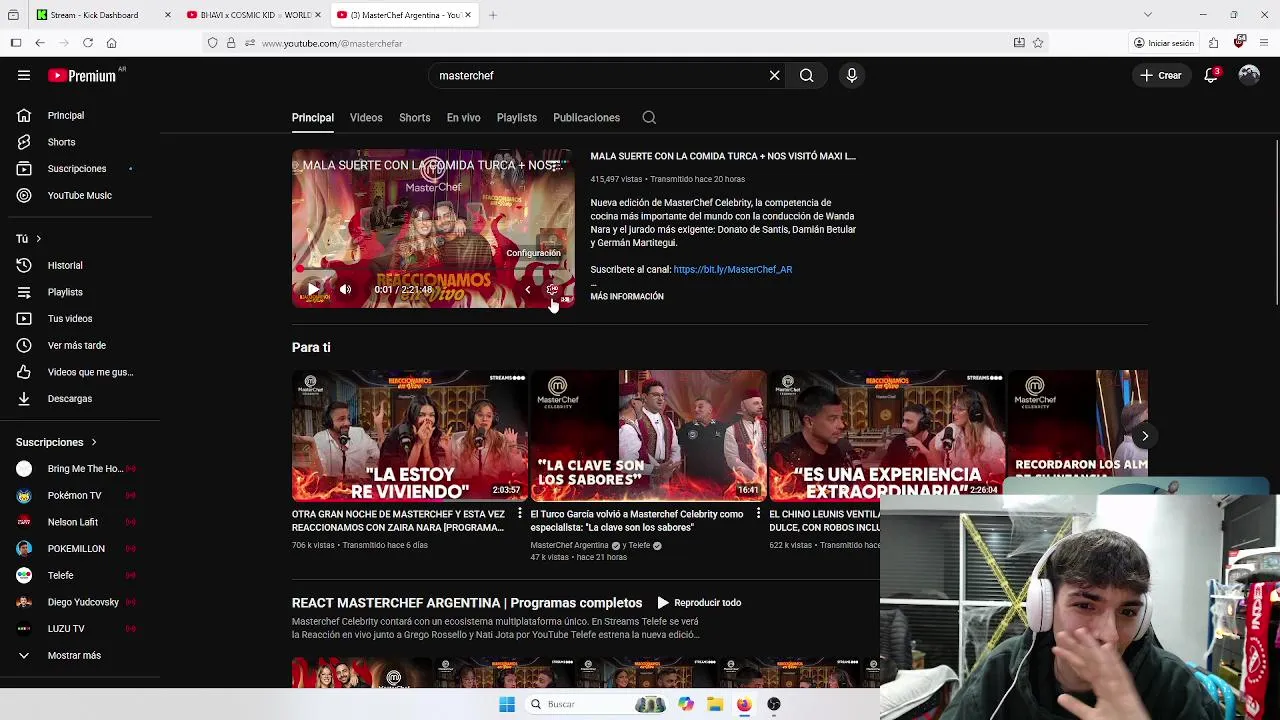Click the search magnifier button
1280x720 pixels.
[x=806, y=75]
